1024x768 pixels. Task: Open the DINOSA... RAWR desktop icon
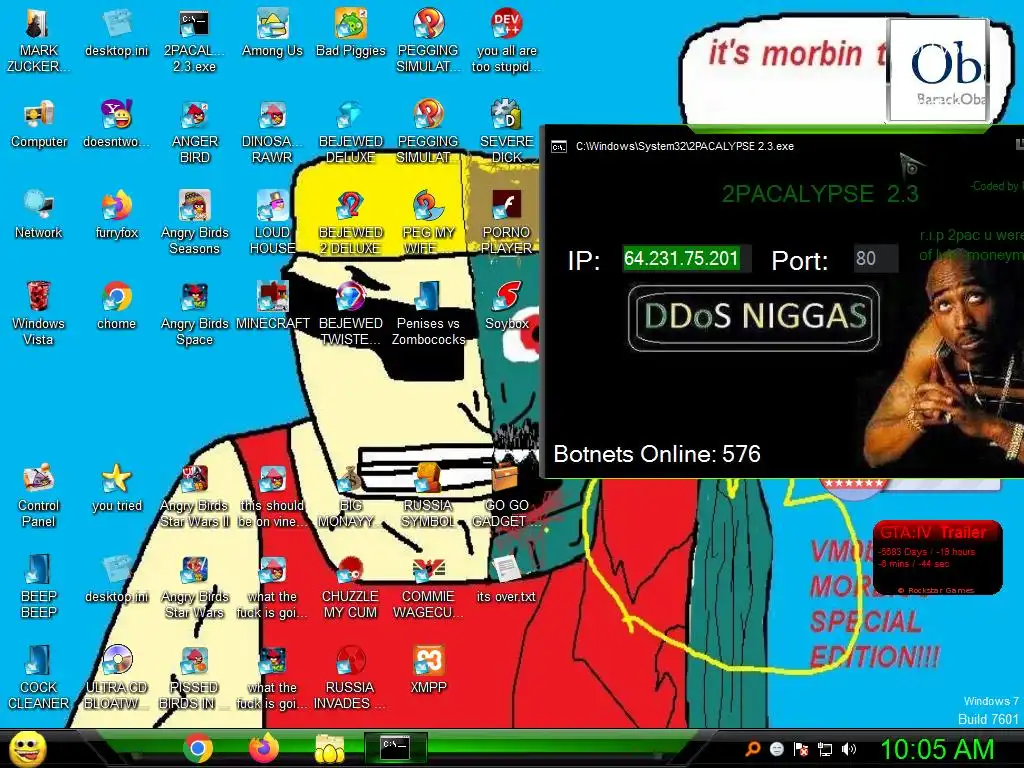click(x=272, y=131)
